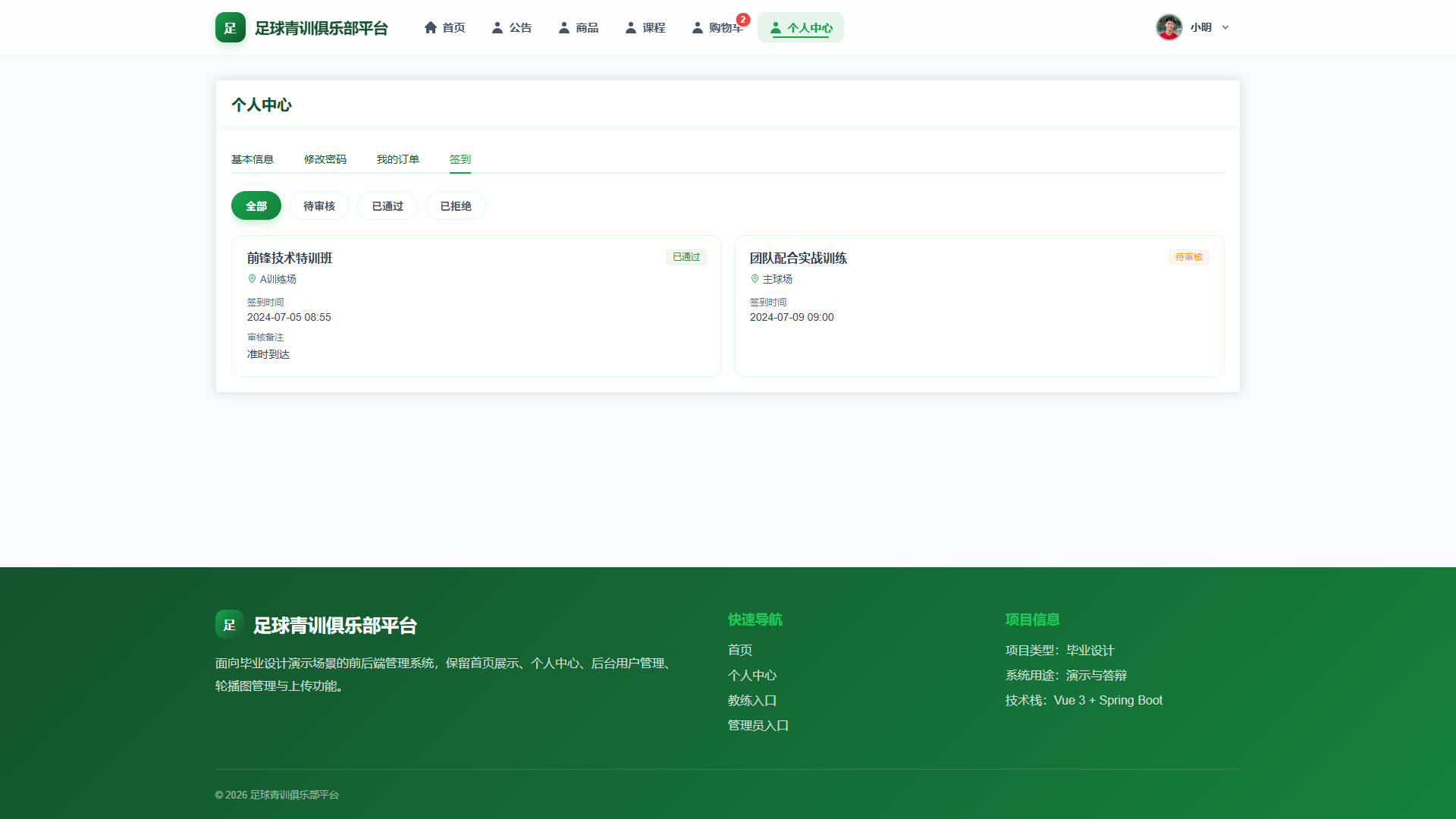Viewport: 1456px width, 819px height.
Task: Open the 购物车 navigation item
Action: tap(717, 27)
